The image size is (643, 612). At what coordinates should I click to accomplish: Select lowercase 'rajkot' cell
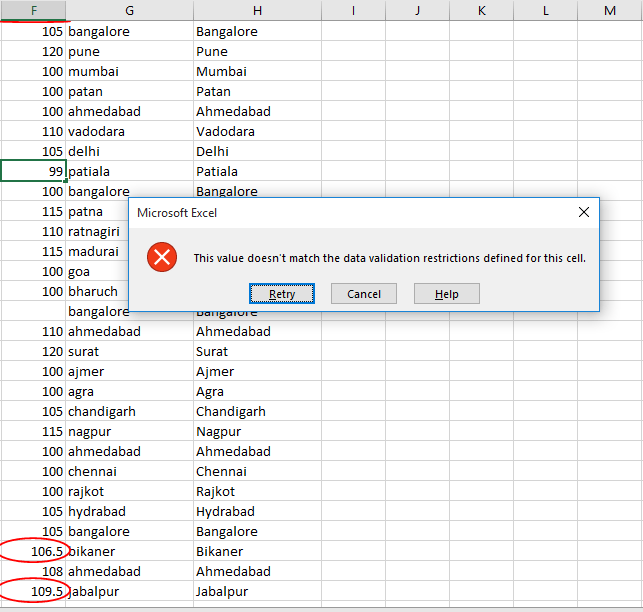point(129,491)
